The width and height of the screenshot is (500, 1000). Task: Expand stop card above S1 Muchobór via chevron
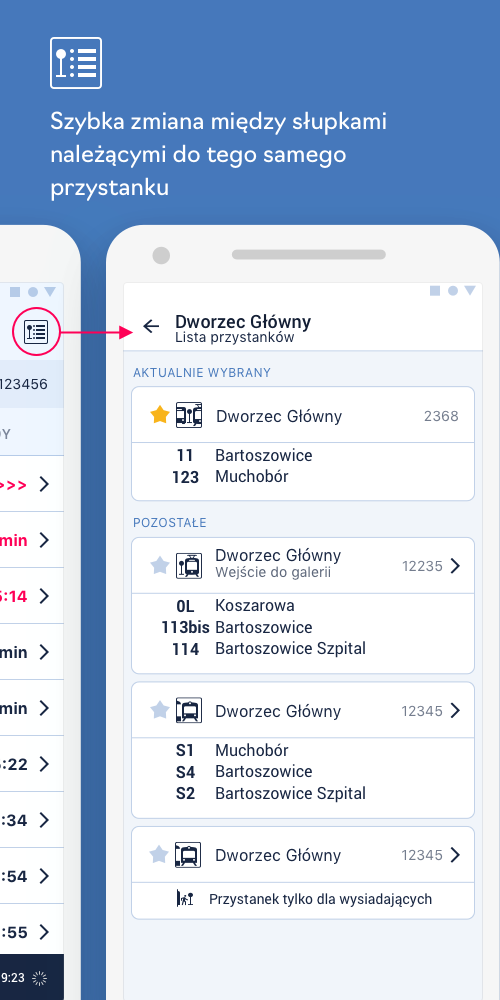pos(455,710)
